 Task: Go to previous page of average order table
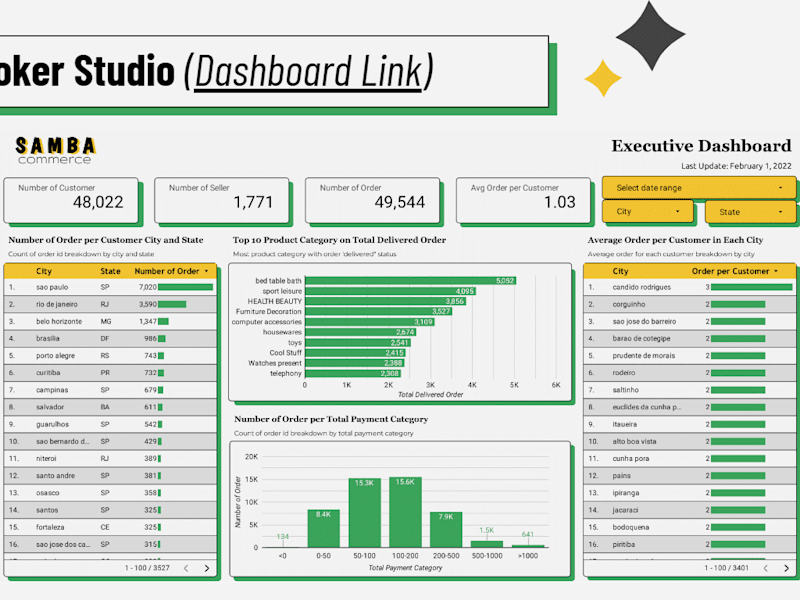(765, 568)
